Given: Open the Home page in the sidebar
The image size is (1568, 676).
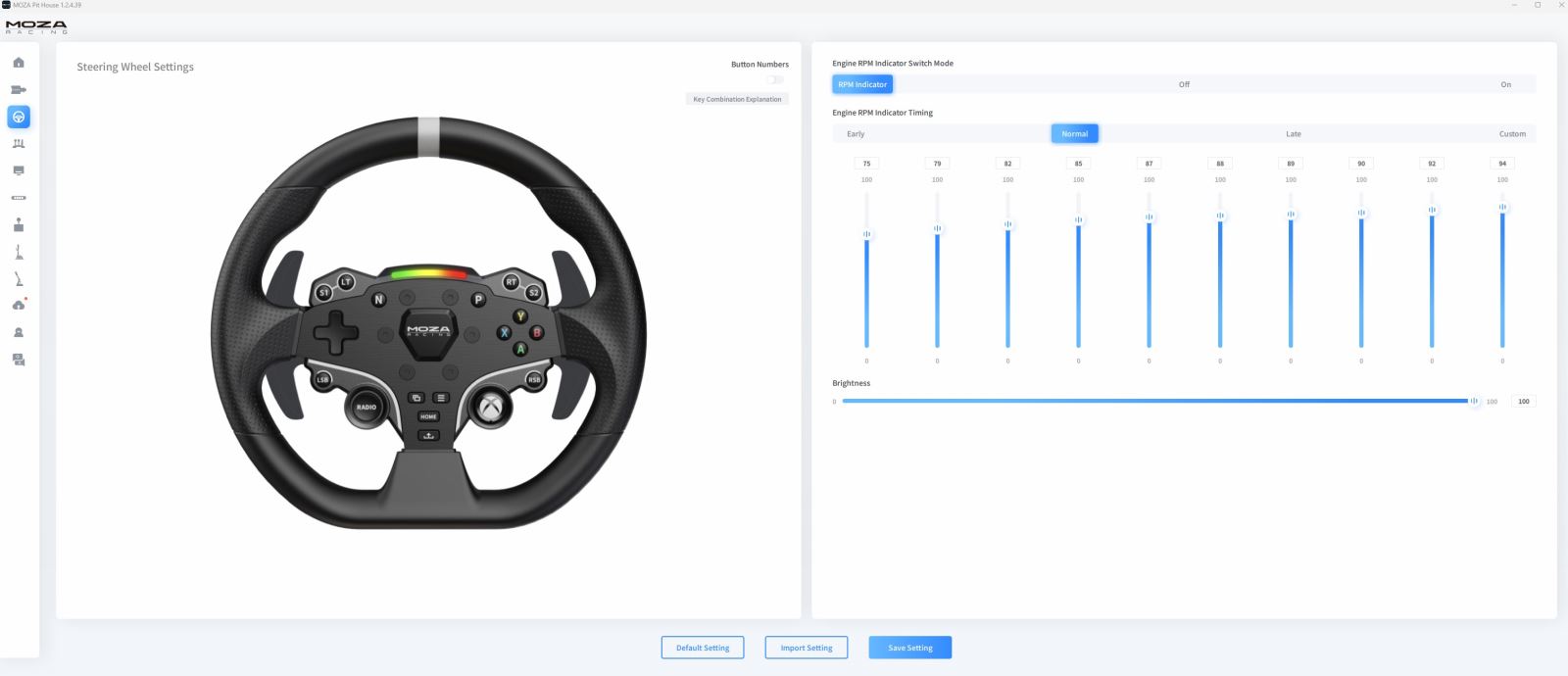Looking at the screenshot, I should tap(19, 63).
